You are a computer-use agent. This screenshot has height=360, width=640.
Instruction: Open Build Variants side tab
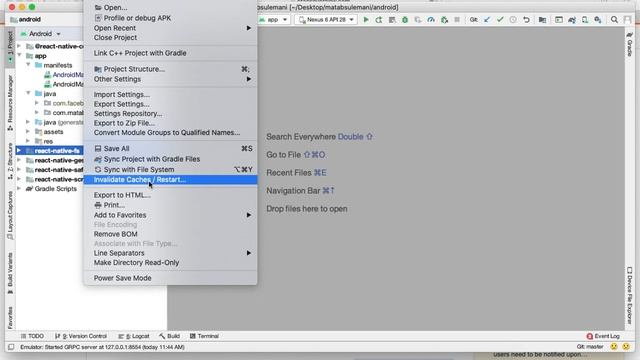10,273
